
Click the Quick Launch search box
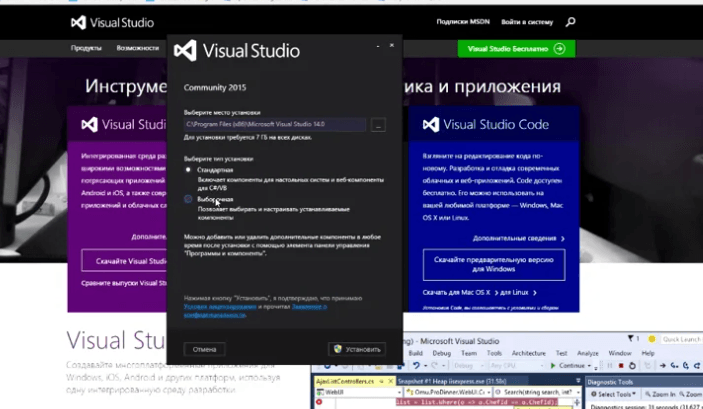pyautogui.click(x=681, y=339)
